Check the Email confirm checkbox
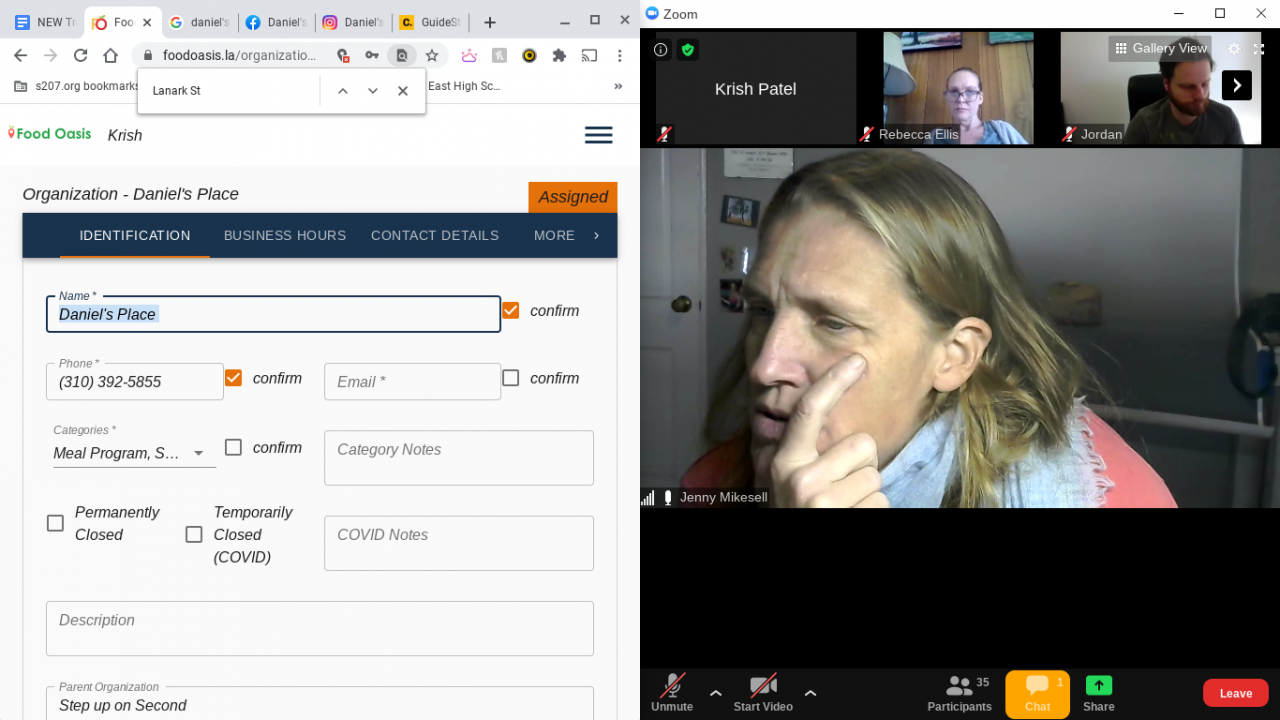1280x720 pixels. (511, 378)
